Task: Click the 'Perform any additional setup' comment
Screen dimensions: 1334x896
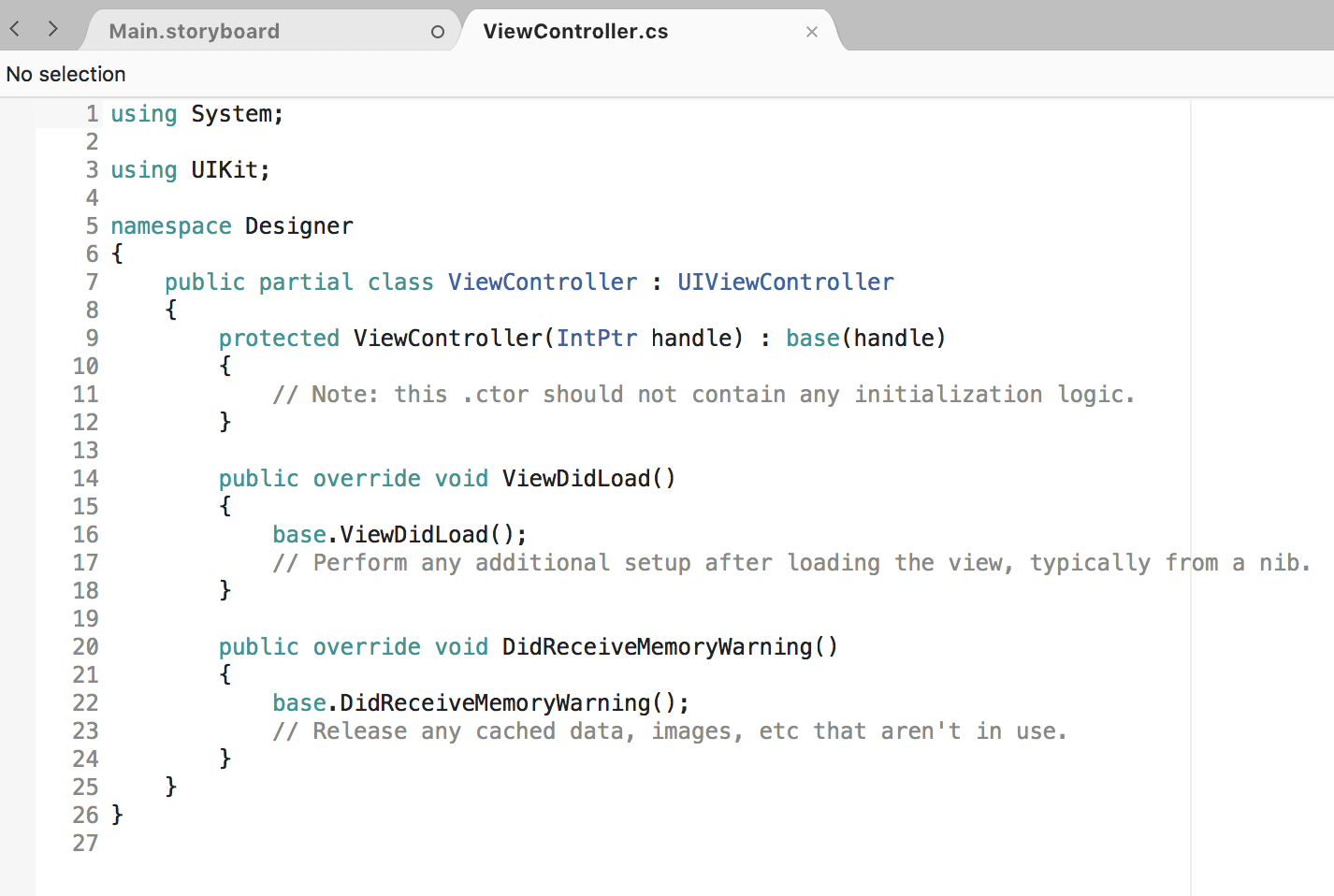Action: 791,563
